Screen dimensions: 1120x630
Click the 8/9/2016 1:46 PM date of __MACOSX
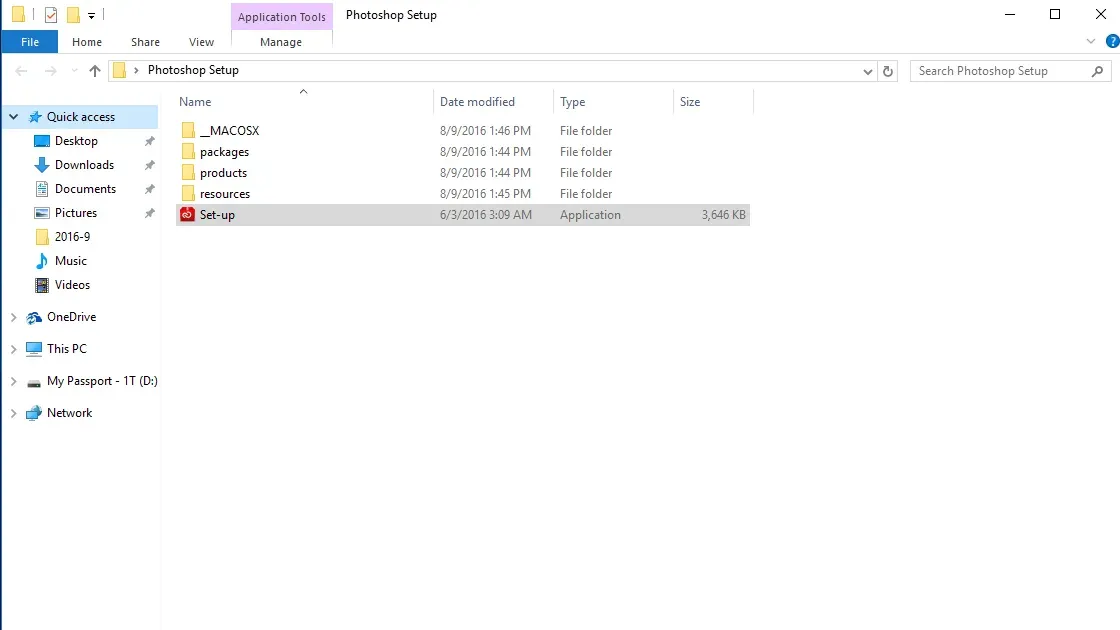click(485, 131)
